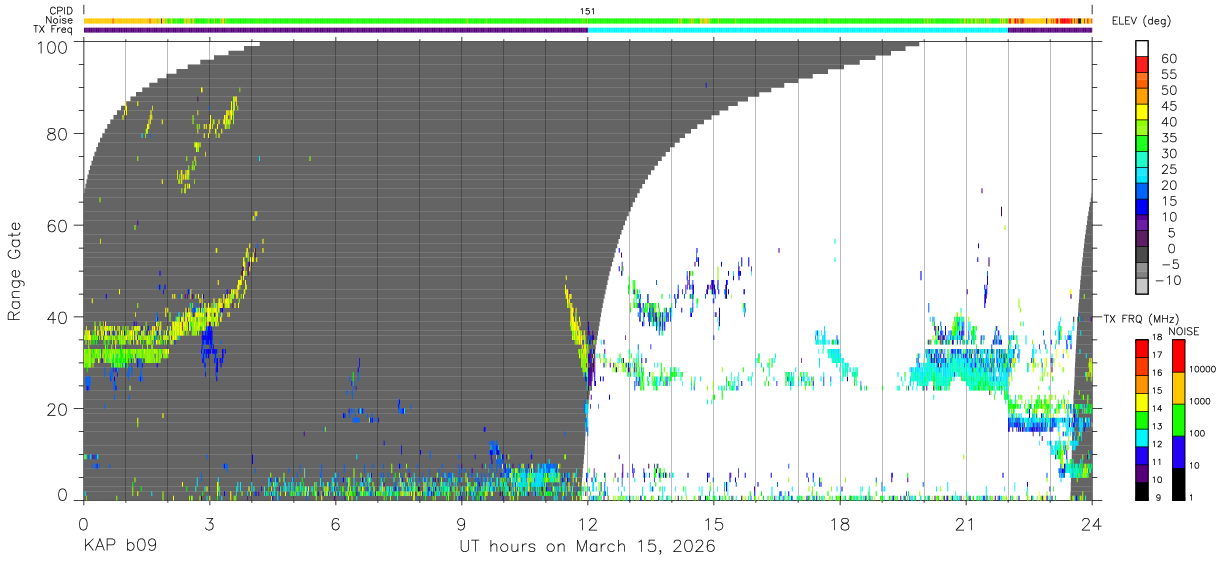
Task: Pick the orange swatch in NOISE legend
Action: click(1179, 387)
